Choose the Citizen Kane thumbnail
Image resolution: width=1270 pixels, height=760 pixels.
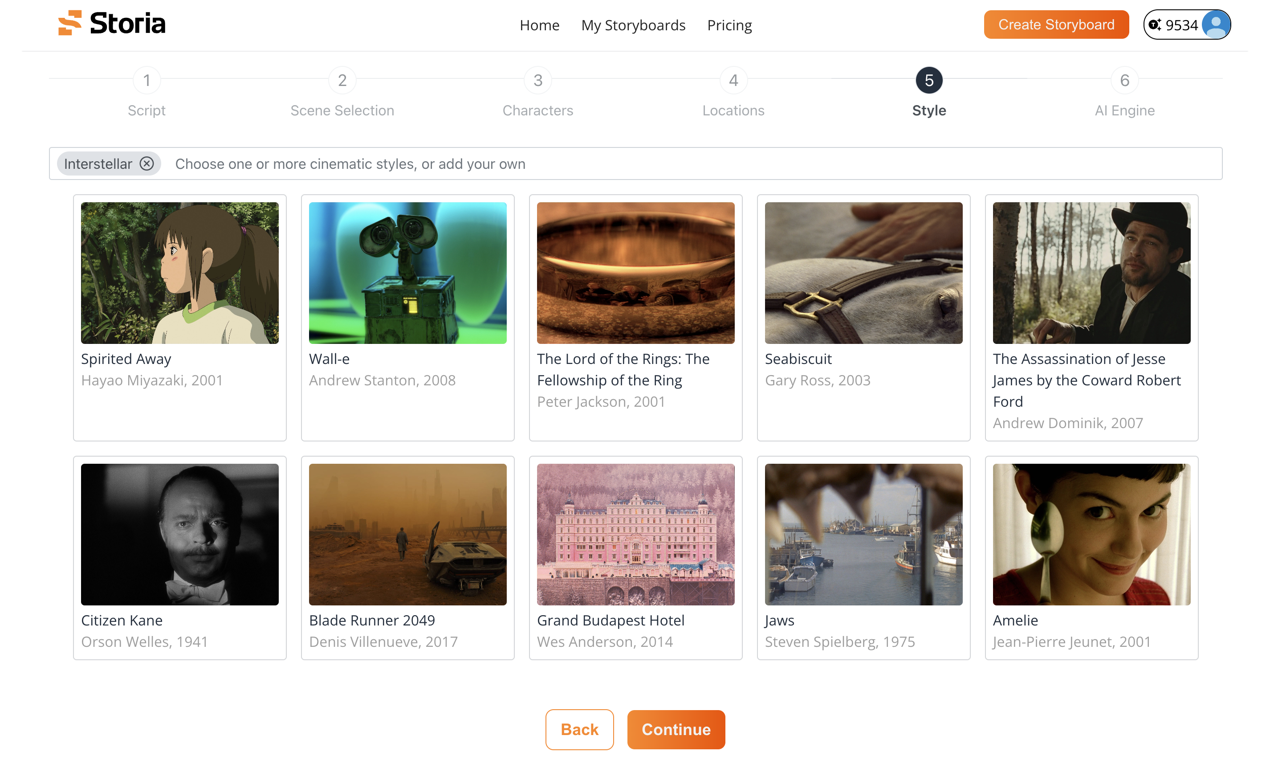coord(180,534)
